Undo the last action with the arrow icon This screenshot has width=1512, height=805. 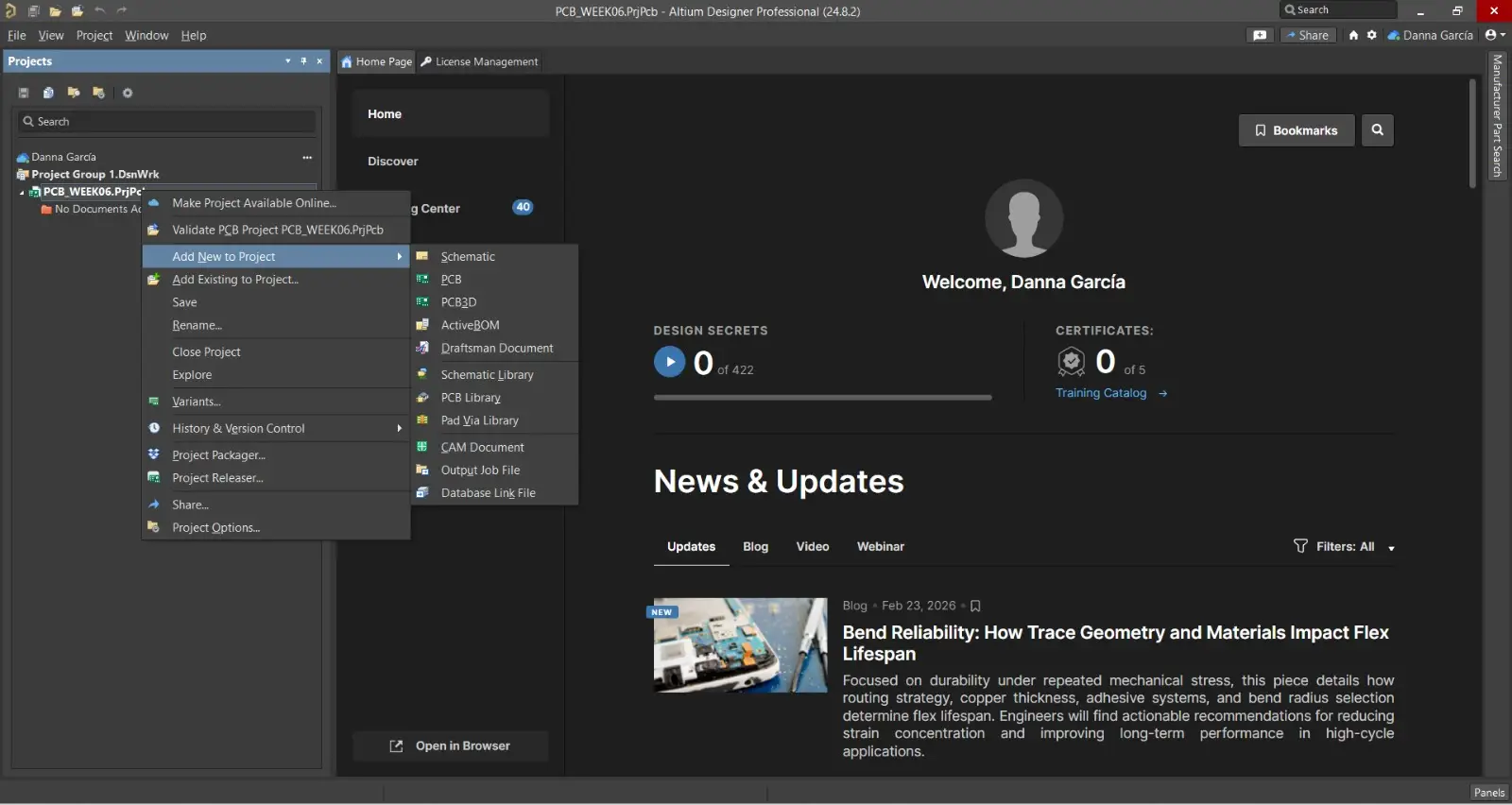point(100,10)
